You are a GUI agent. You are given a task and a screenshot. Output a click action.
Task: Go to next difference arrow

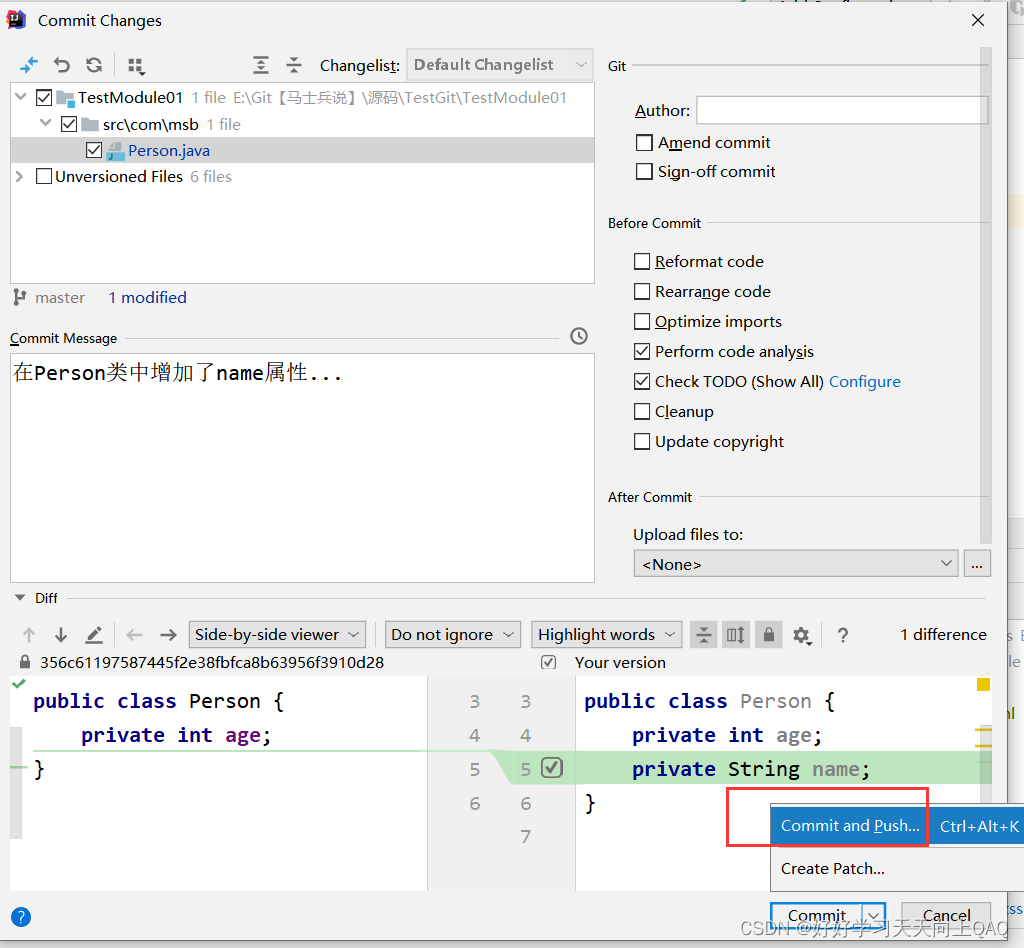point(61,635)
